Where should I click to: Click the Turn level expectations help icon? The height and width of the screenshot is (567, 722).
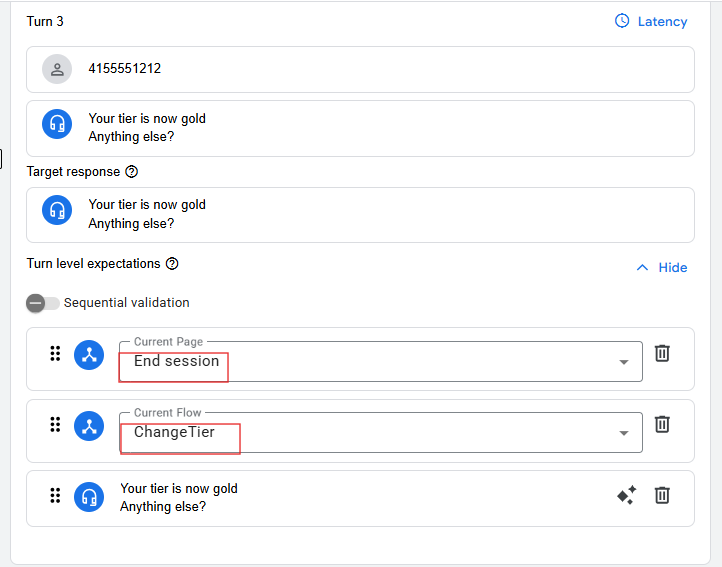(x=172, y=264)
